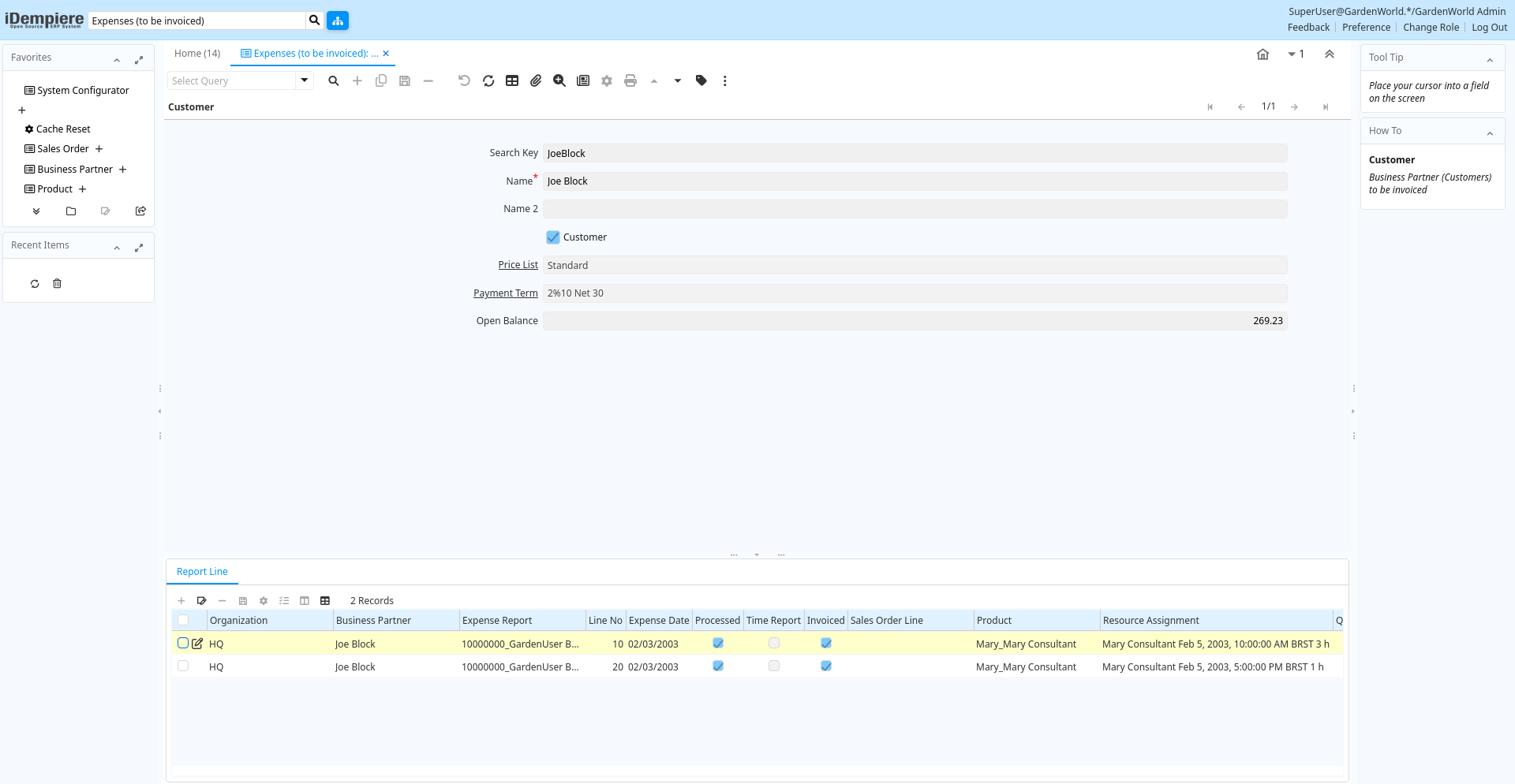
Task: Open the menu tree icon beside search
Action: [338, 21]
